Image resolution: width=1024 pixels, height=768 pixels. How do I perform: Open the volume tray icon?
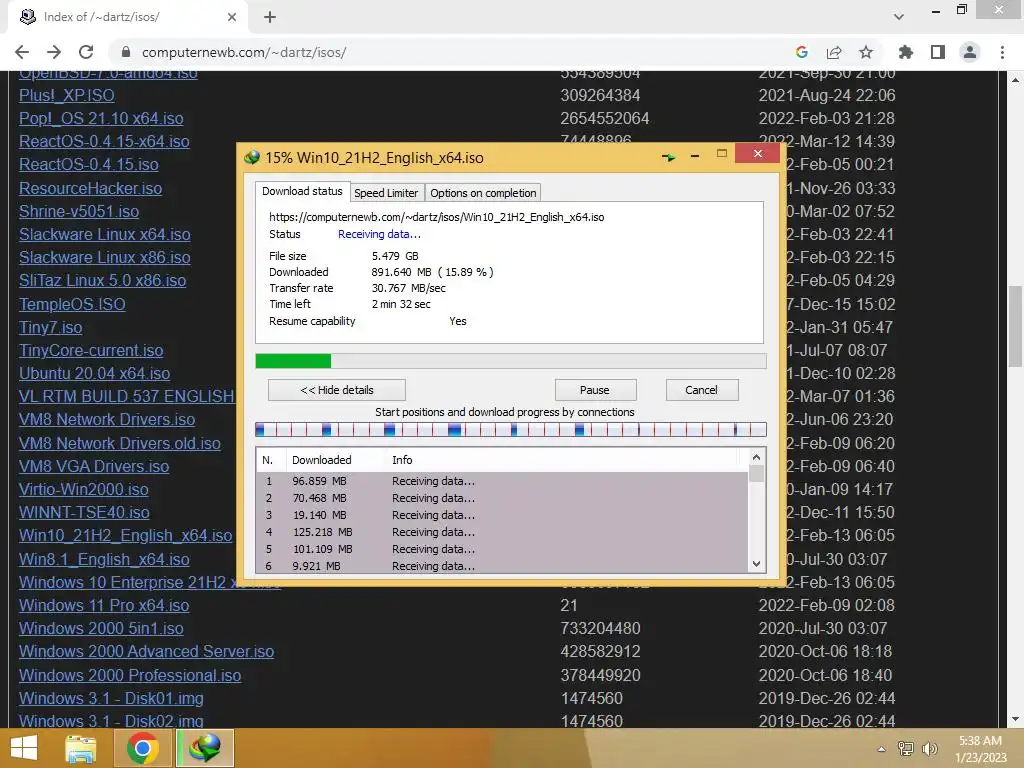click(929, 748)
